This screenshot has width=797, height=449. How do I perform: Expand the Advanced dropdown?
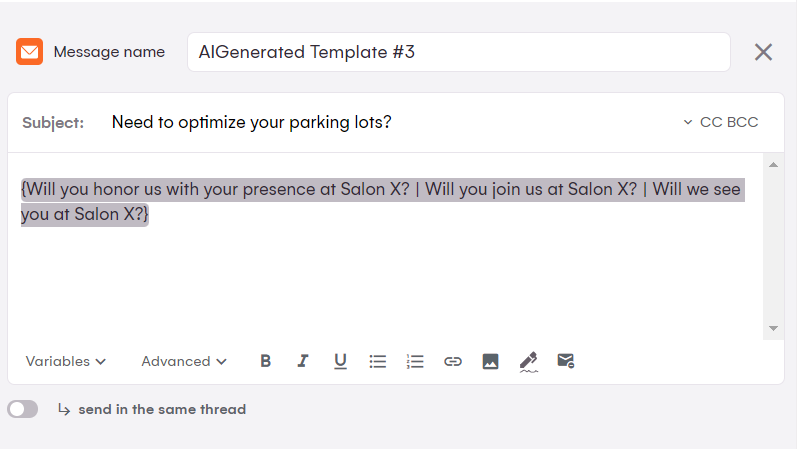tap(184, 361)
